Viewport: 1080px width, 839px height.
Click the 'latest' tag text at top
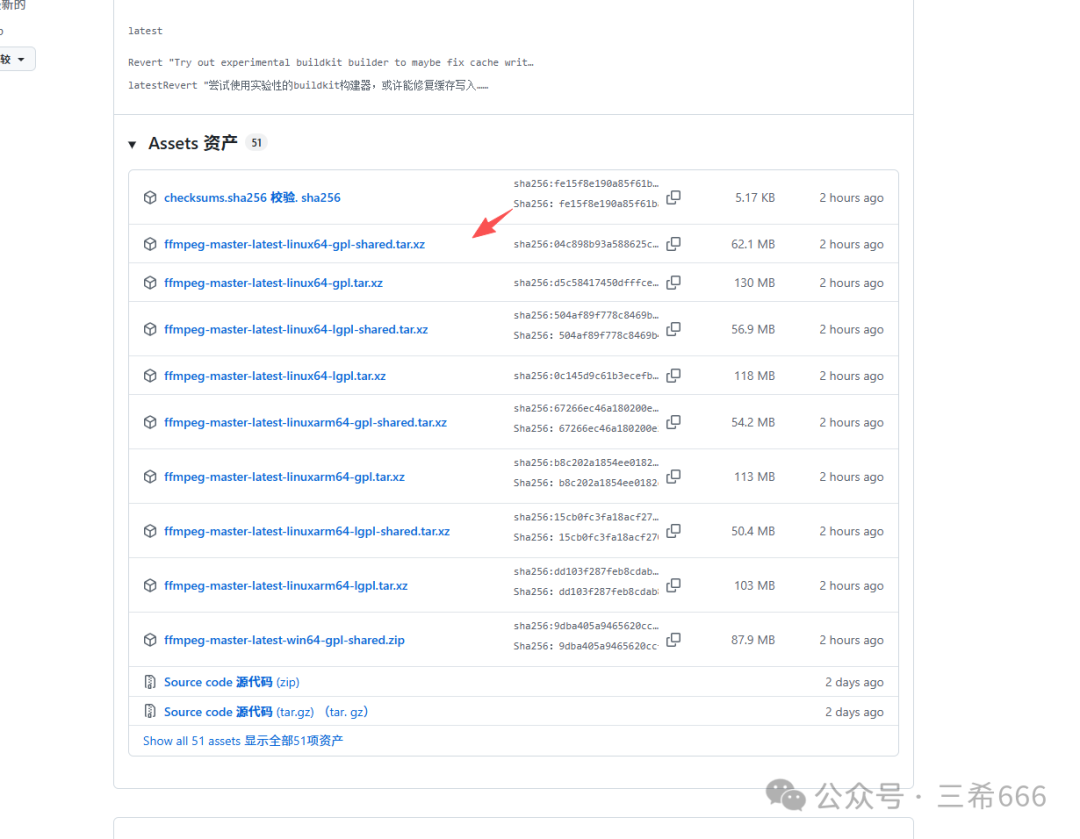145,31
